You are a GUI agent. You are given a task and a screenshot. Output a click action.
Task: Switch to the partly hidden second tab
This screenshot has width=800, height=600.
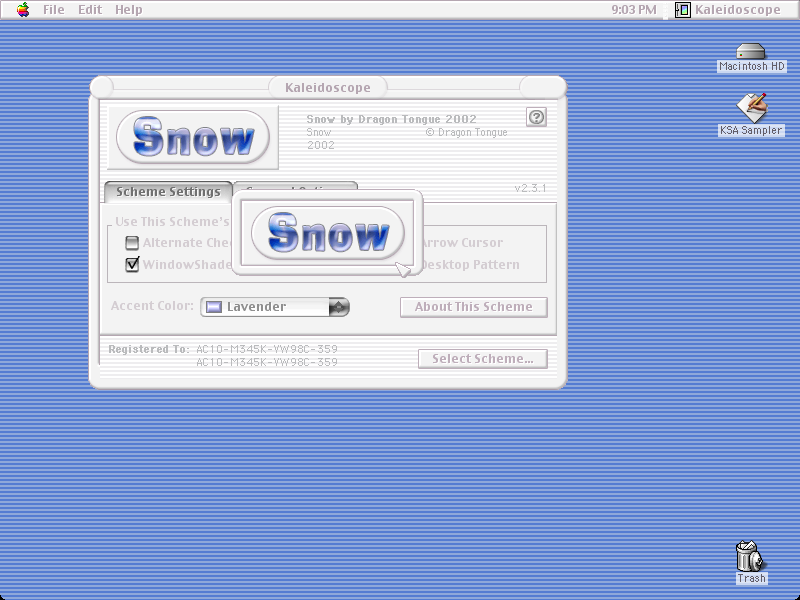[x=296, y=187]
